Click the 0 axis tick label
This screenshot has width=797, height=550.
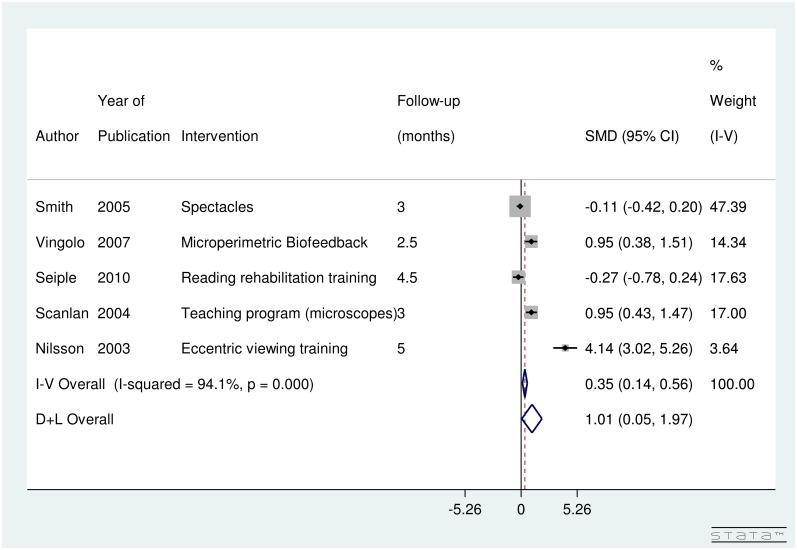click(x=521, y=509)
